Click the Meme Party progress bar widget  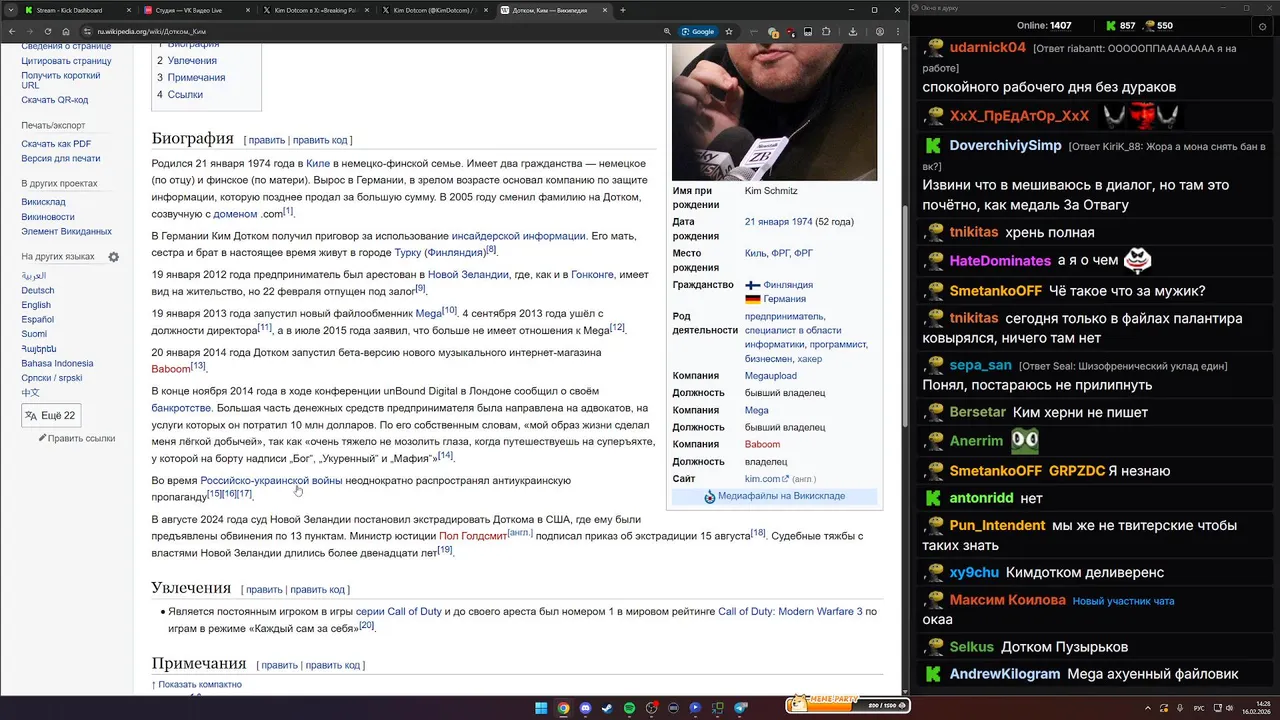tap(848, 704)
